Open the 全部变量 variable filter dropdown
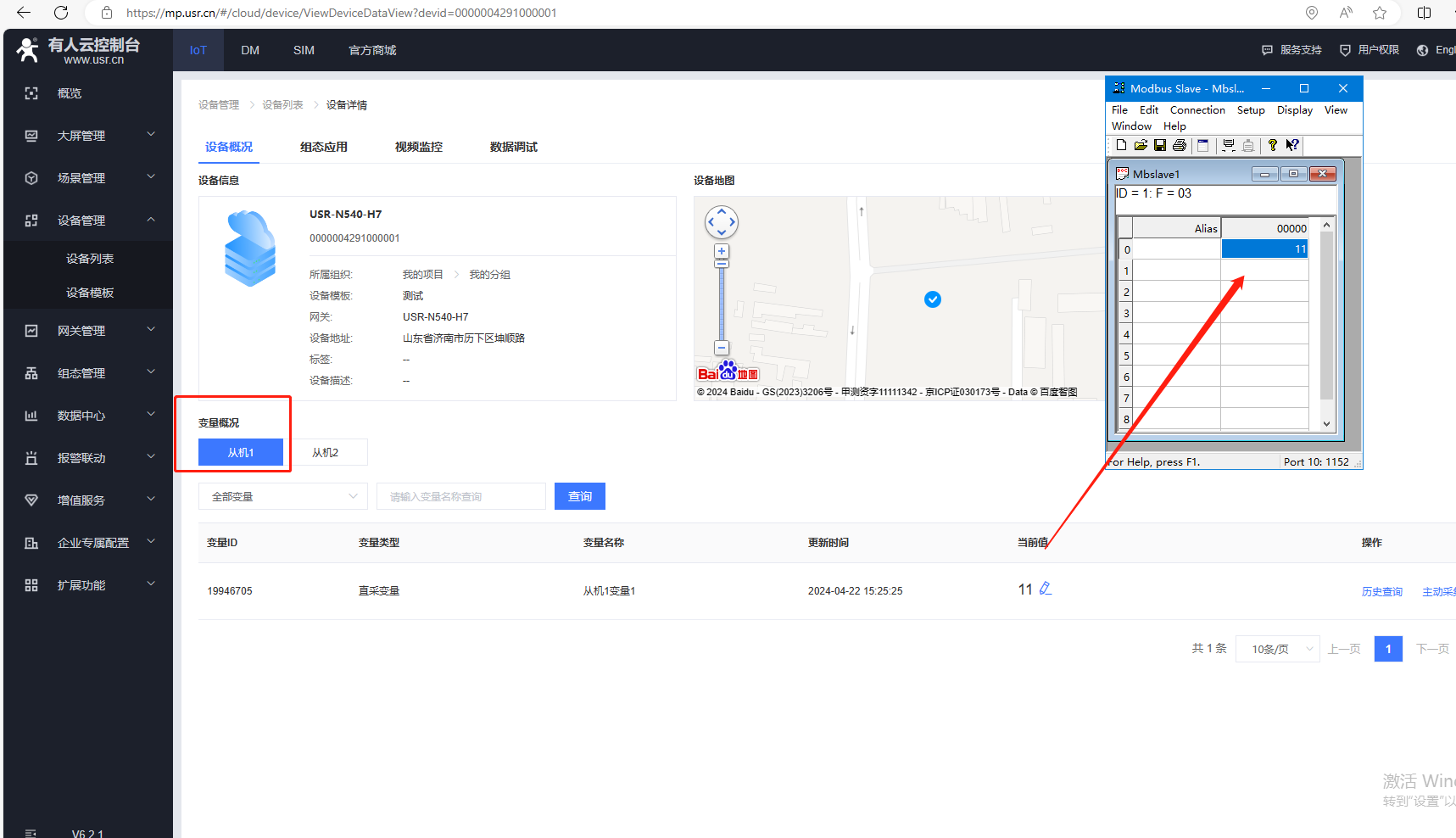 click(283, 496)
